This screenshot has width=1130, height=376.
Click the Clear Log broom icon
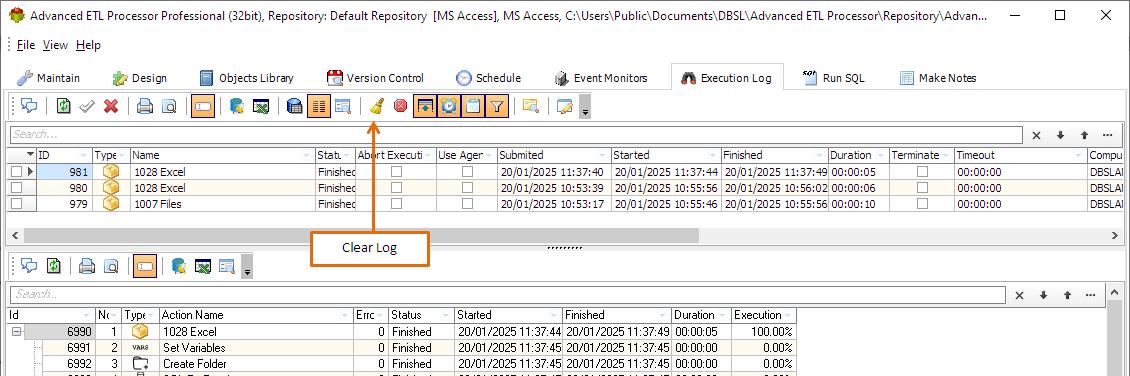coord(375,107)
